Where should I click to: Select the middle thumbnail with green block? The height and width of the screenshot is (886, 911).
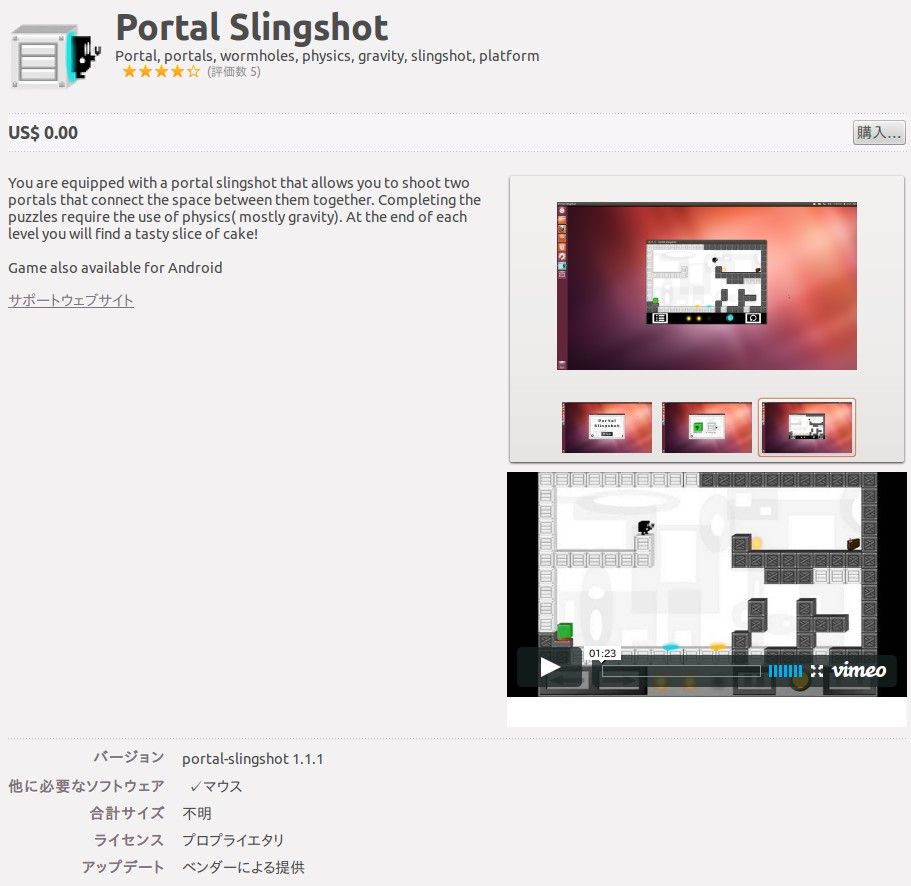point(706,427)
